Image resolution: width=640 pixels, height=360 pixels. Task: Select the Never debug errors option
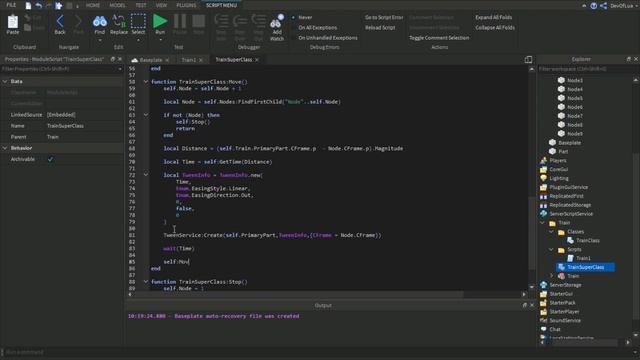point(305,17)
